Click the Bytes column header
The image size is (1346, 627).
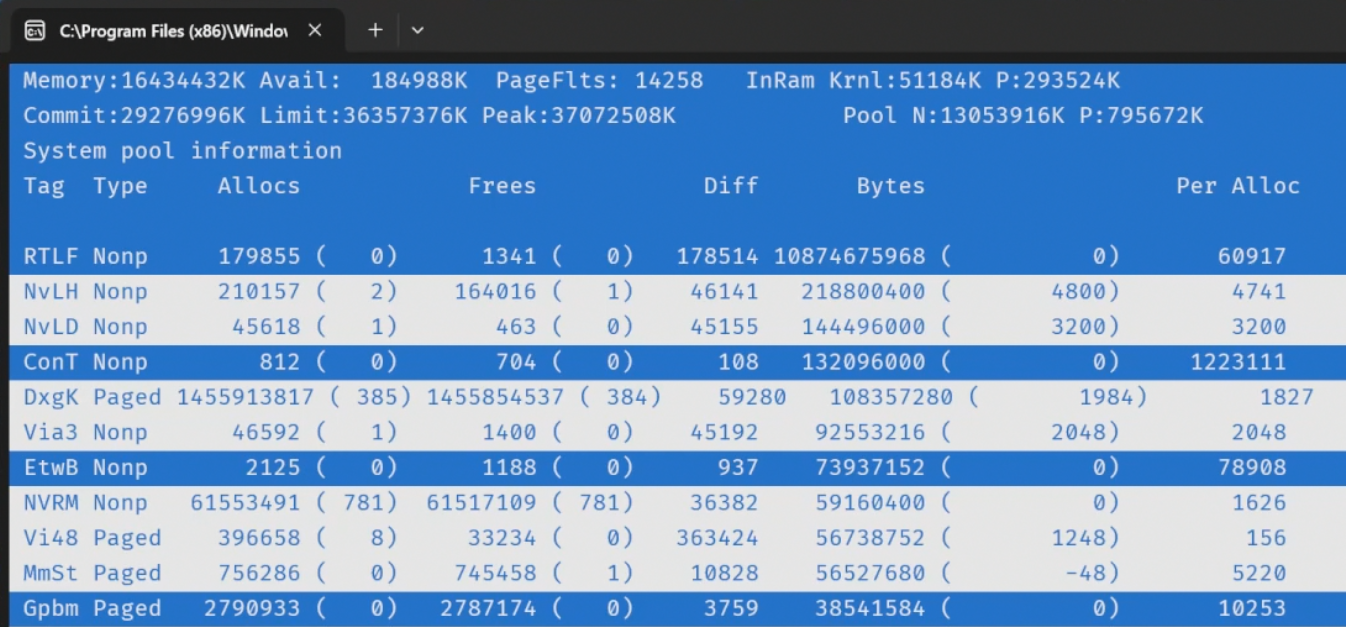point(891,186)
